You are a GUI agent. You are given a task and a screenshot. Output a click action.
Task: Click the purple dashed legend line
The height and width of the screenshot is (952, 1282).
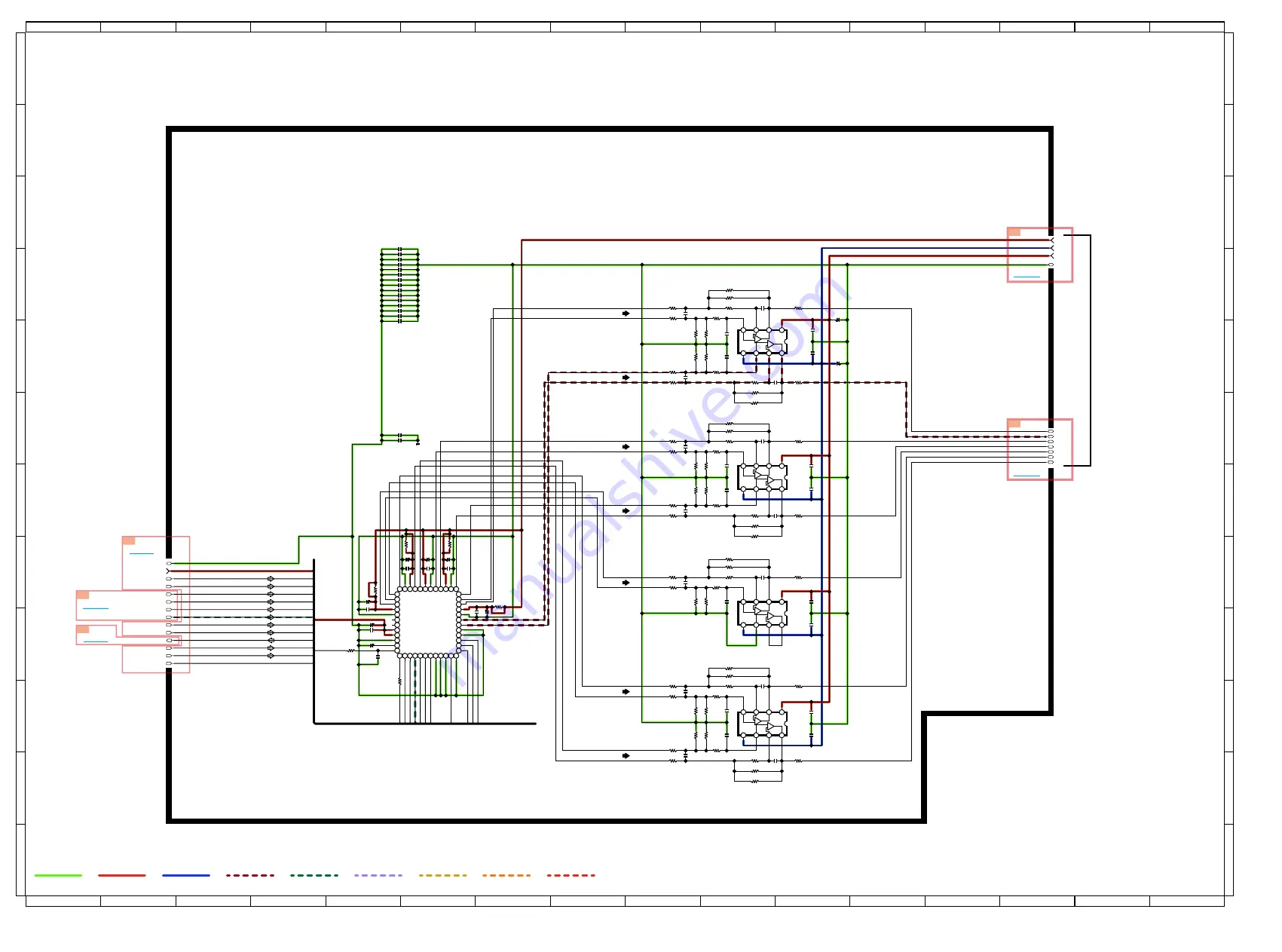[x=378, y=875]
